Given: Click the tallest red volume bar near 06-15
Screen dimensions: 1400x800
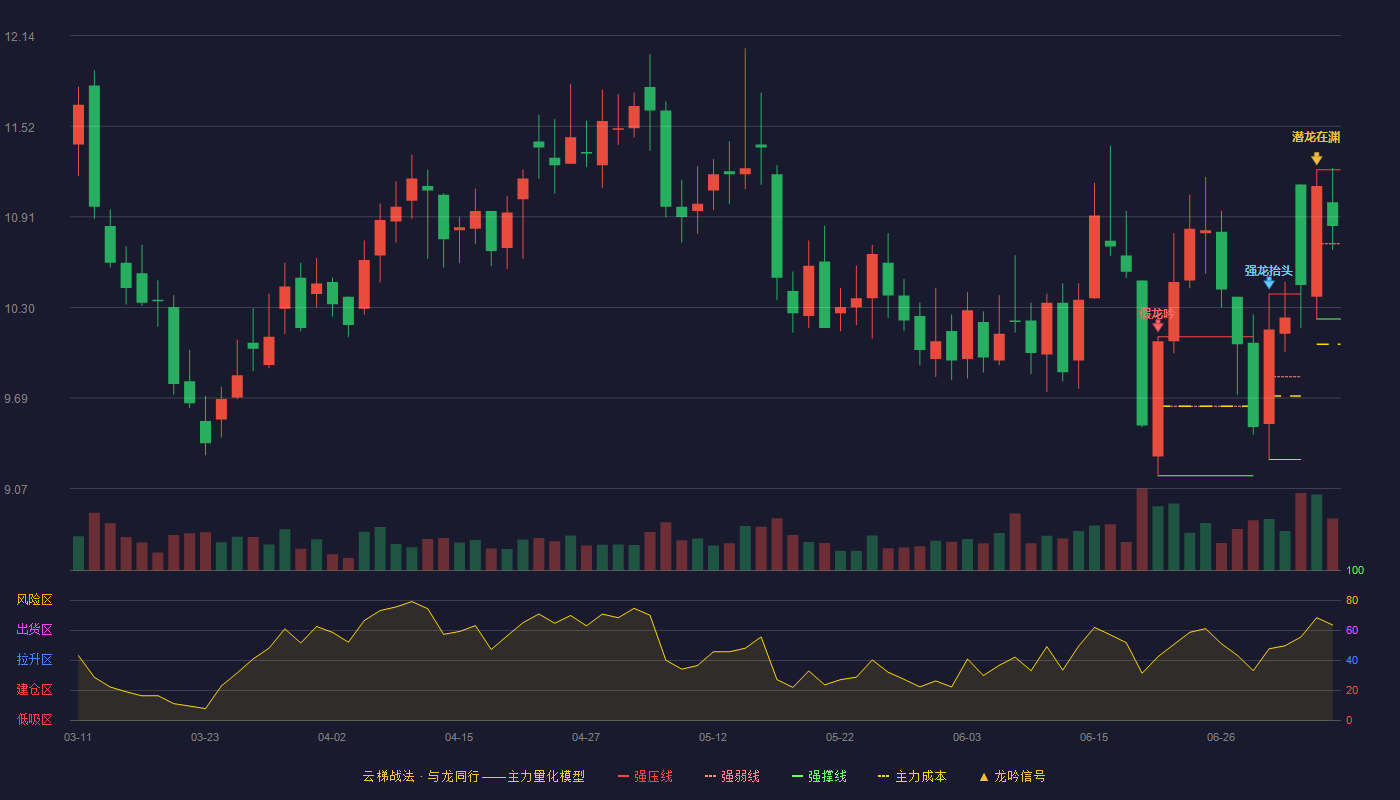Looking at the screenshot, I should (x=1142, y=529).
